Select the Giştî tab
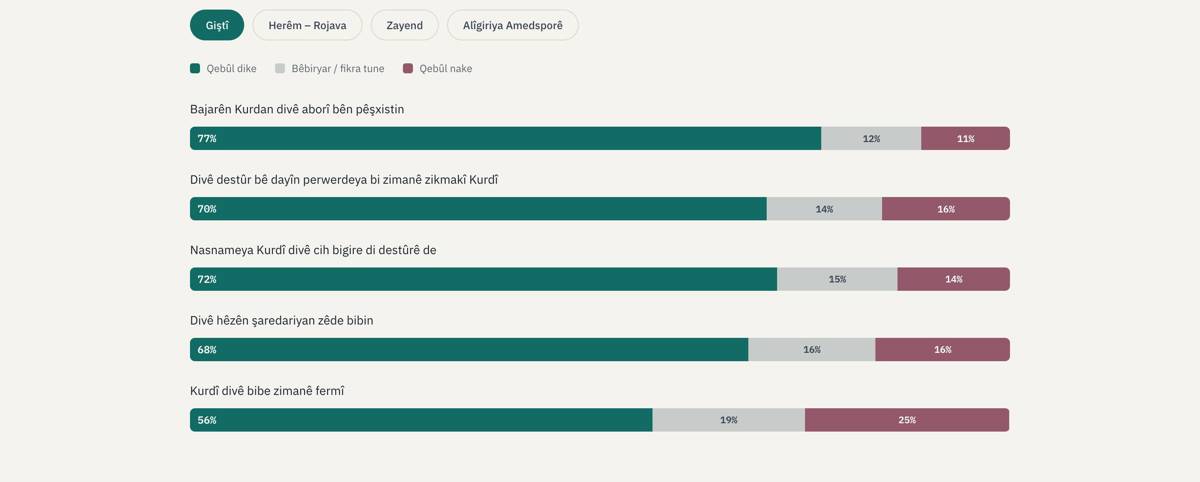 point(217,25)
